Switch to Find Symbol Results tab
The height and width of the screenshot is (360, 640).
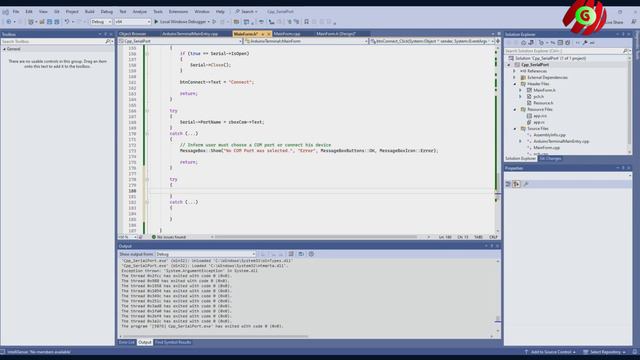(173, 342)
